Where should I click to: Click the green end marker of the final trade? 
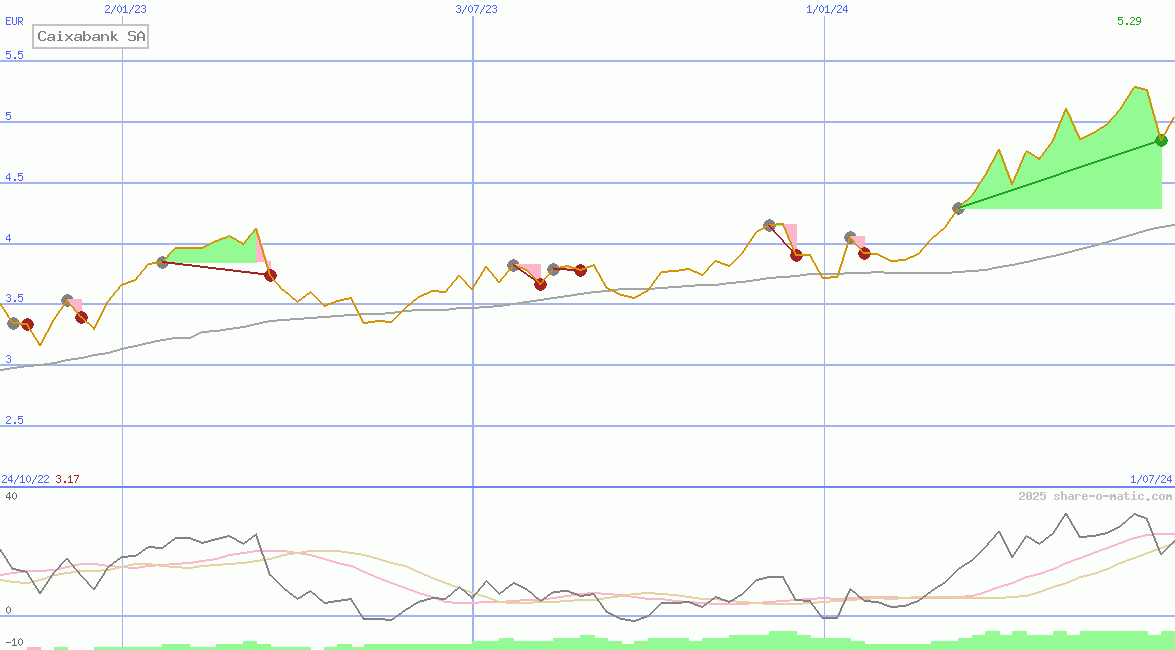[x=1161, y=140]
